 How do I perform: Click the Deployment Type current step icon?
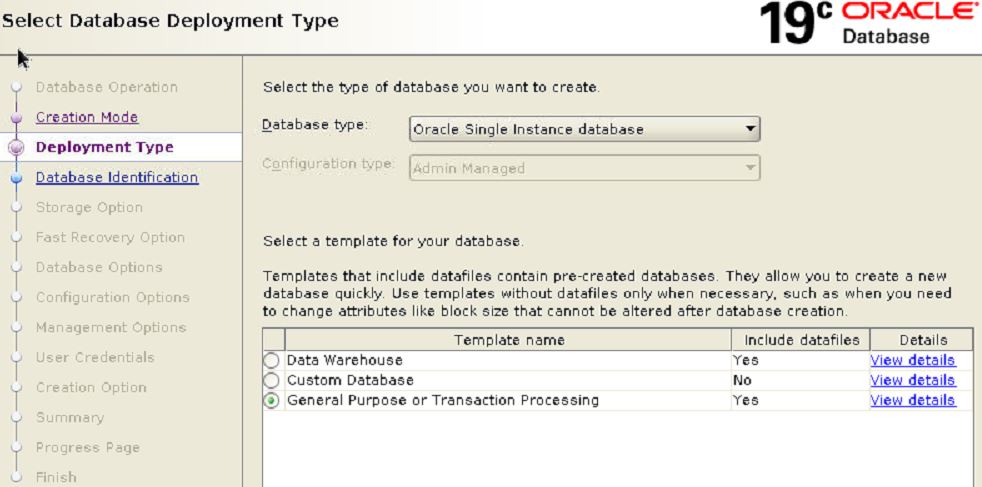tap(16, 148)
